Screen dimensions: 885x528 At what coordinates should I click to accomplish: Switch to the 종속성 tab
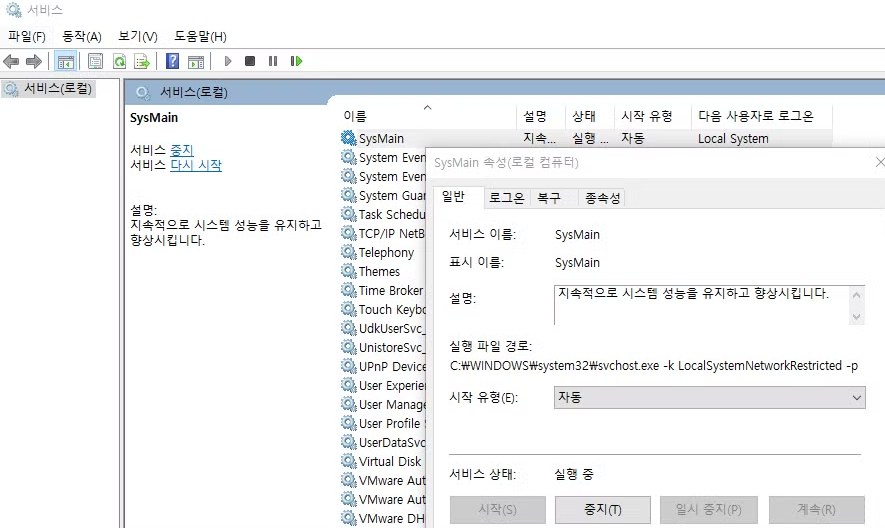point(602,198)
